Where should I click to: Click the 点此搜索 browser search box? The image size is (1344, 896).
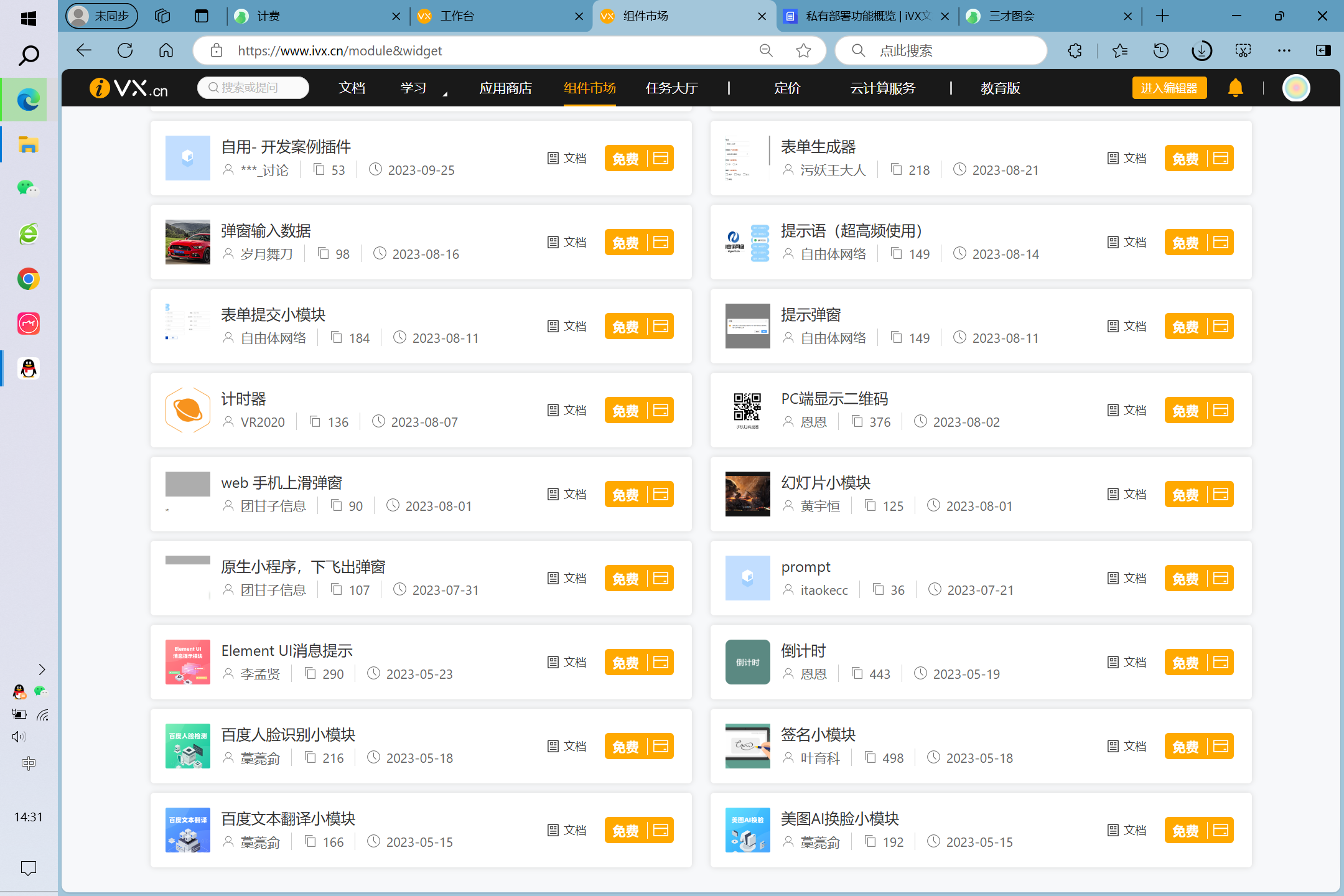[941, 50]
